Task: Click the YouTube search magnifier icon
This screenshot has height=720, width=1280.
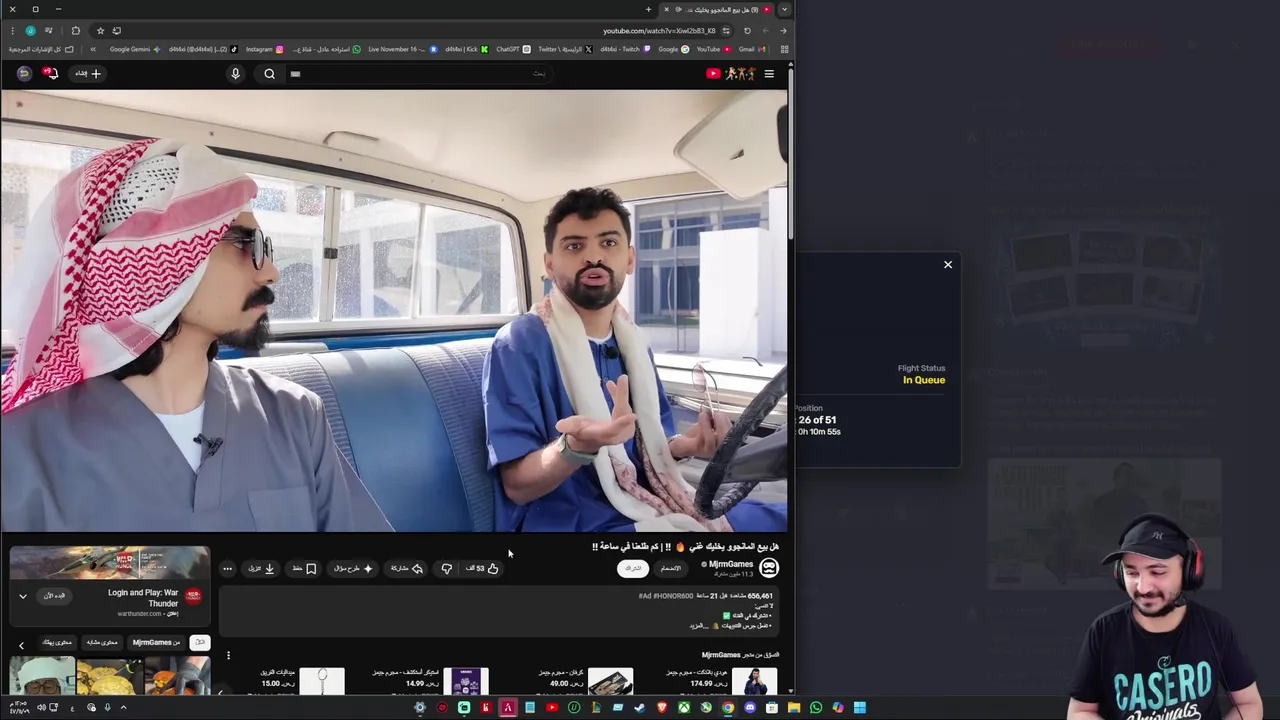Action: pyautogui.click(x=269, y=73)
